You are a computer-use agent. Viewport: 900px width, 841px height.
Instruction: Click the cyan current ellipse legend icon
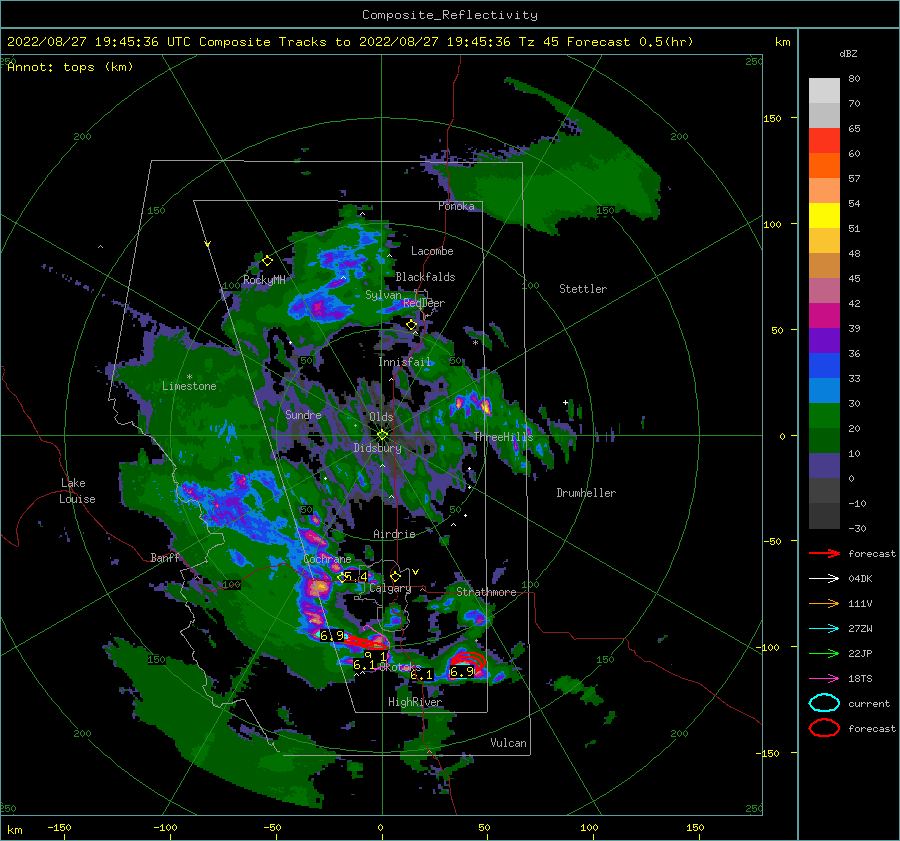click(x=824, y=703)
